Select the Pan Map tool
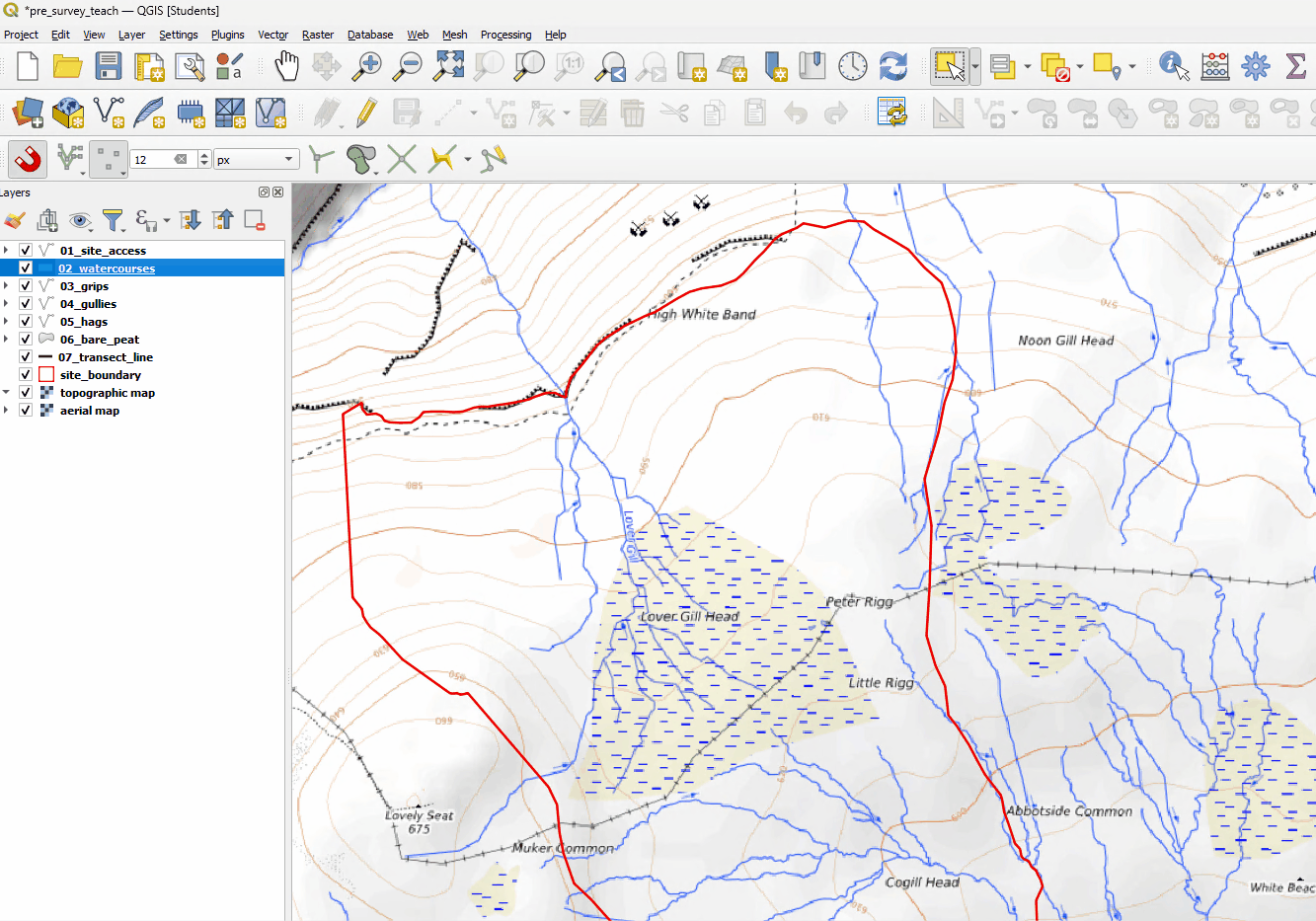The width and height of the screenshot is (1316, 921). pyautogui.click(x=285, y=66)
